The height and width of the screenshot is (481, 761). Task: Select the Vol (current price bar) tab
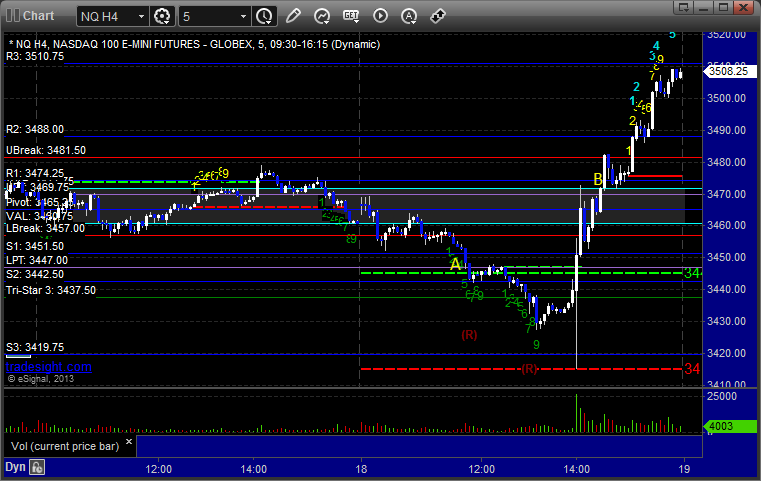pos(65,446)
